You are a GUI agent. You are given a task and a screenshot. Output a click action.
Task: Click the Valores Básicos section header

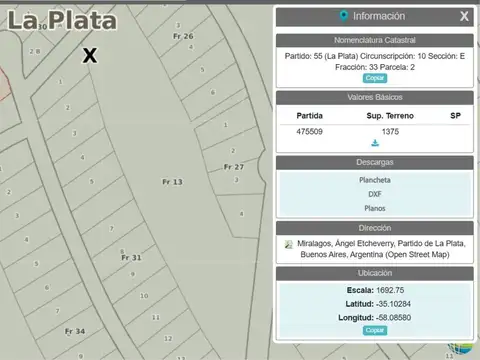(375, 97)
